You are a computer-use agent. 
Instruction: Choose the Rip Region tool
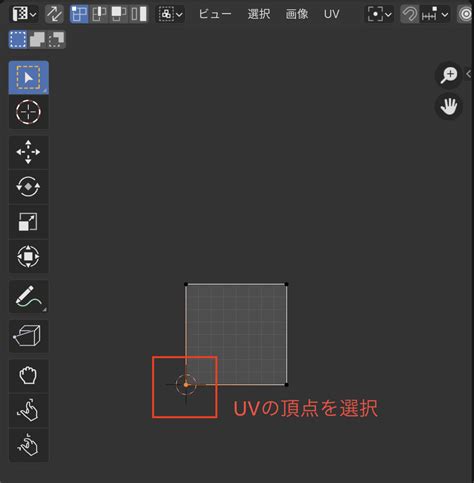pyautogui.click(x=28, y=336)
